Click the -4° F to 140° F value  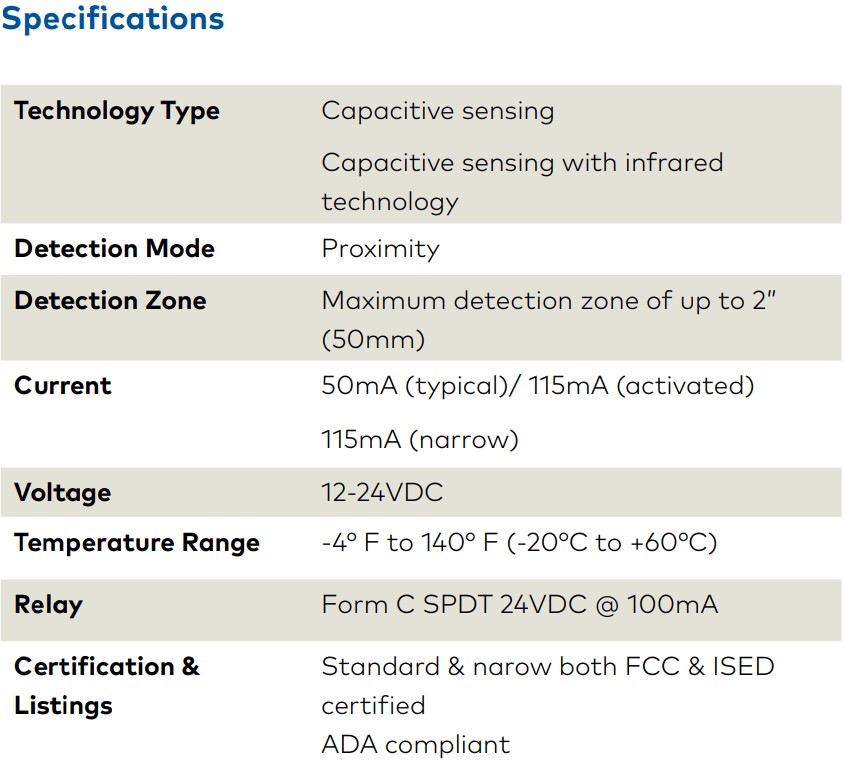point(520,543)
